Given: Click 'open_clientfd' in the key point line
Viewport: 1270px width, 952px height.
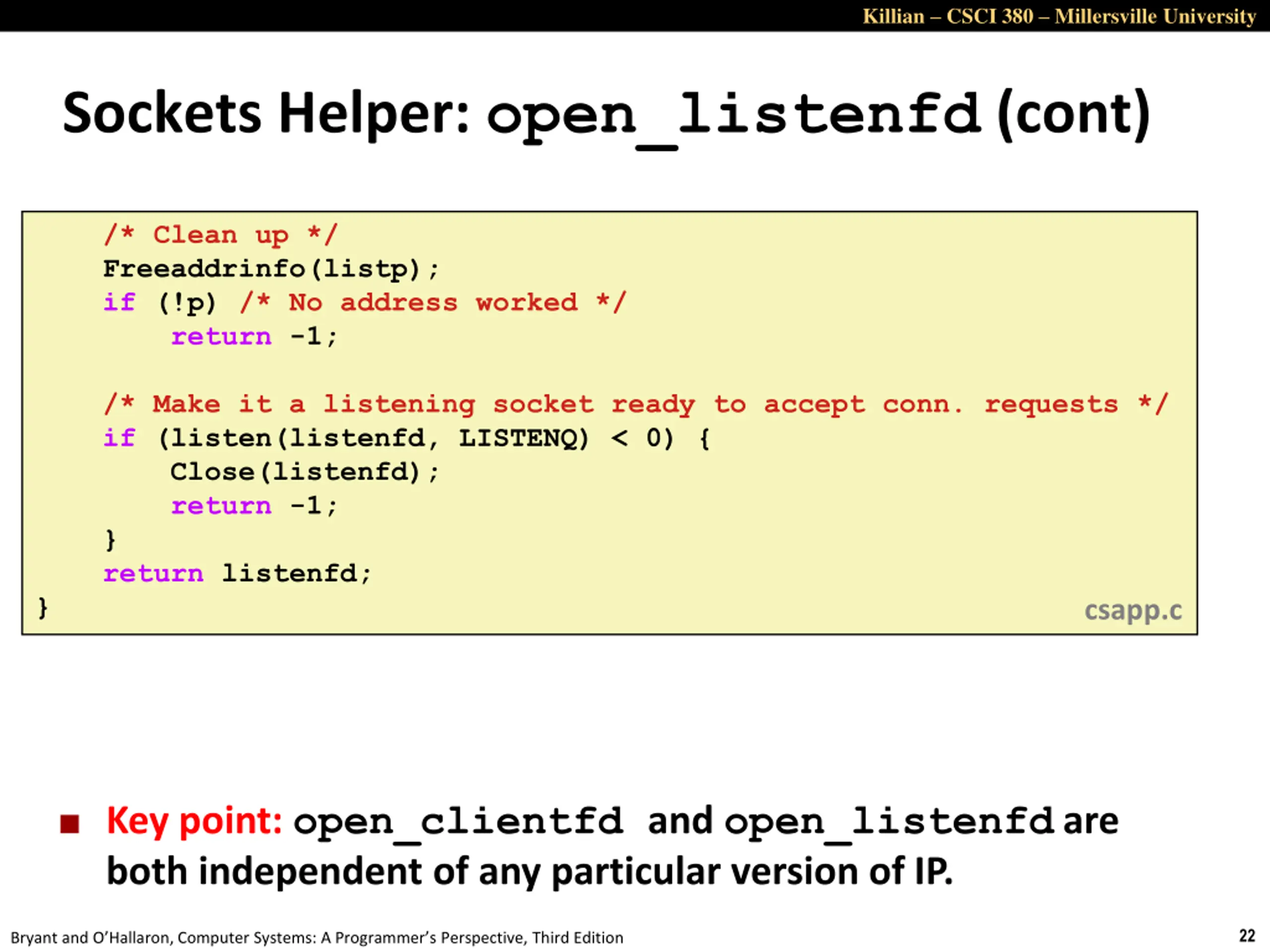Looking at the screenshot, I should [458, 824].
